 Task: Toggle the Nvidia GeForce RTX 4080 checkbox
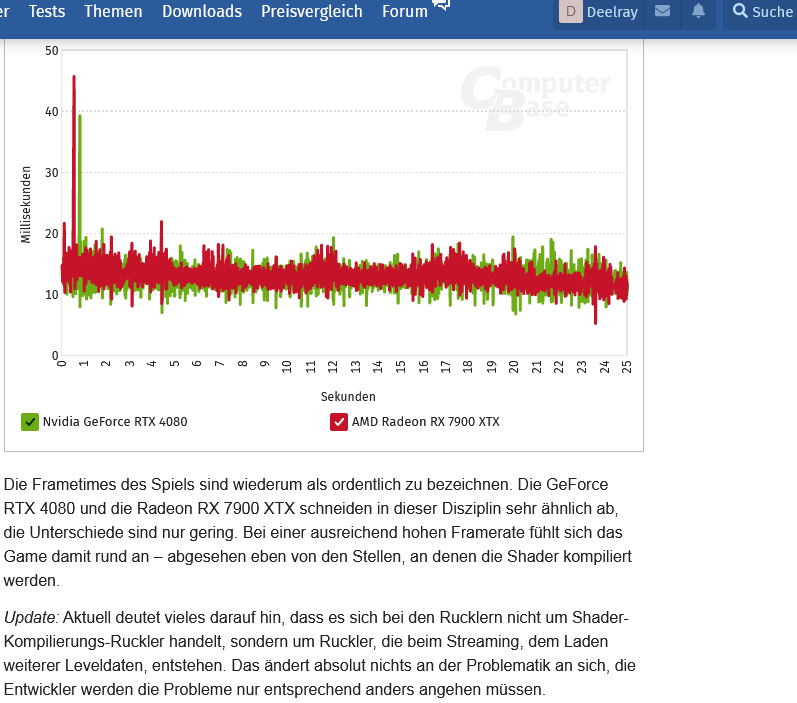(x=29, y=422)
